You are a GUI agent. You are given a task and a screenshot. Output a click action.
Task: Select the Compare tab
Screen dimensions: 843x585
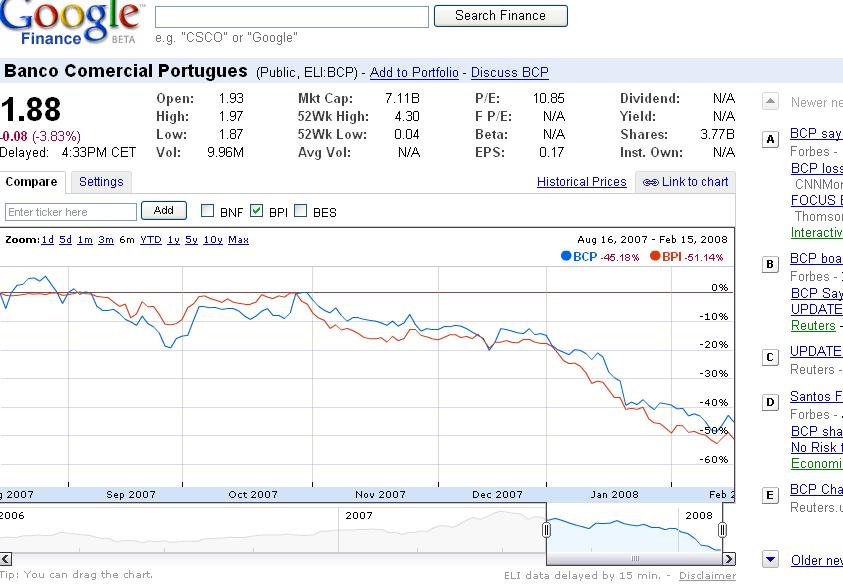tap(31, 182)
